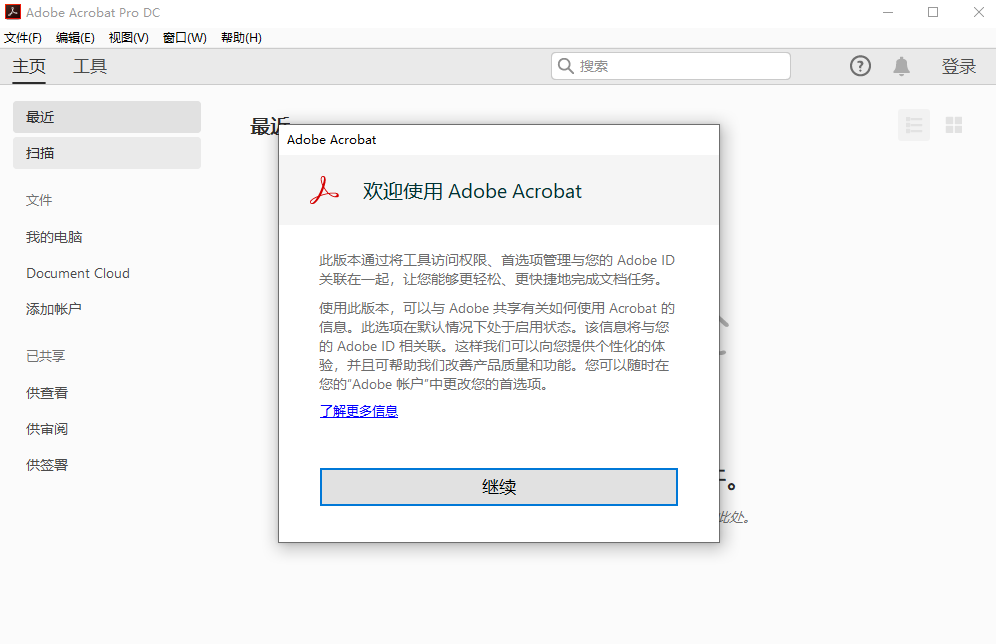Viewport: 996px width, 644px height.
Task: Open the 了解更多信息 link
Action: [358, 411]
